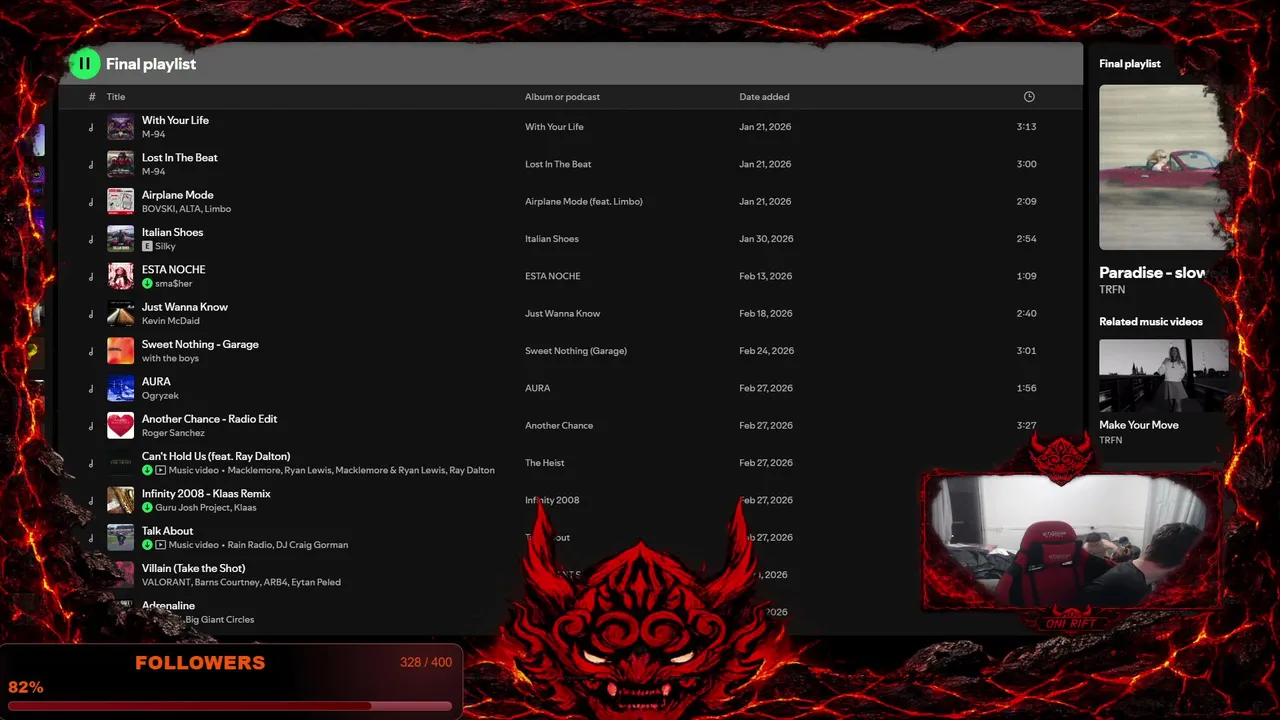The width and height of the screenshot is (1280, 720).
Task: Click the Just Wanna Know cover art
Action: 120,313
